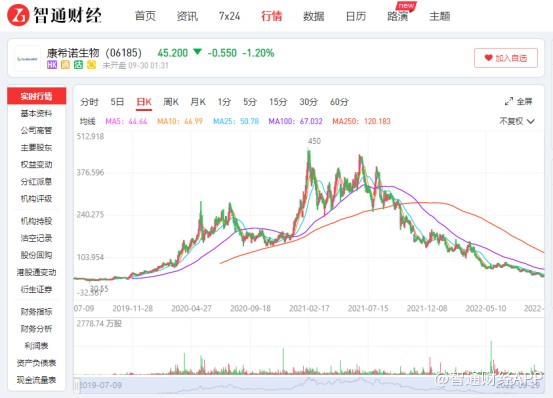Go to 首页 in top navigation
The image size is (553, 398).
coord(145,16)
